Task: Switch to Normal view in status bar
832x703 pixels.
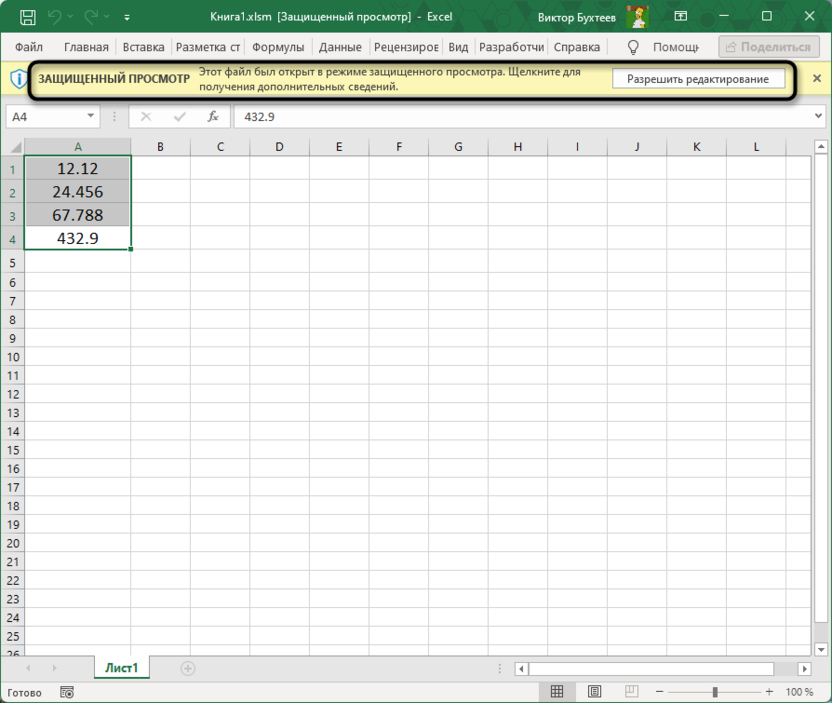Action: coord(557,692)
